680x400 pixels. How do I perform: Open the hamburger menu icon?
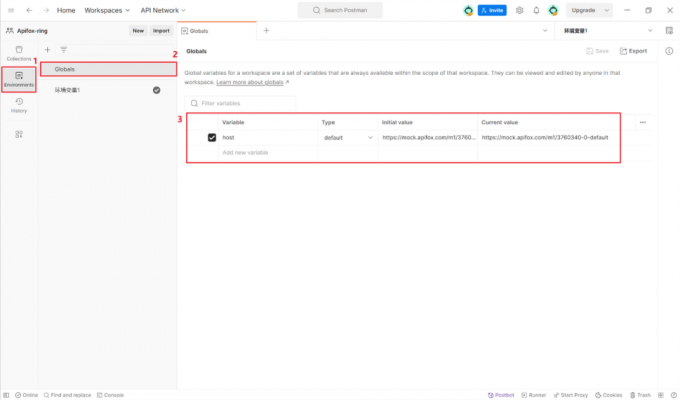coord(11,10)
